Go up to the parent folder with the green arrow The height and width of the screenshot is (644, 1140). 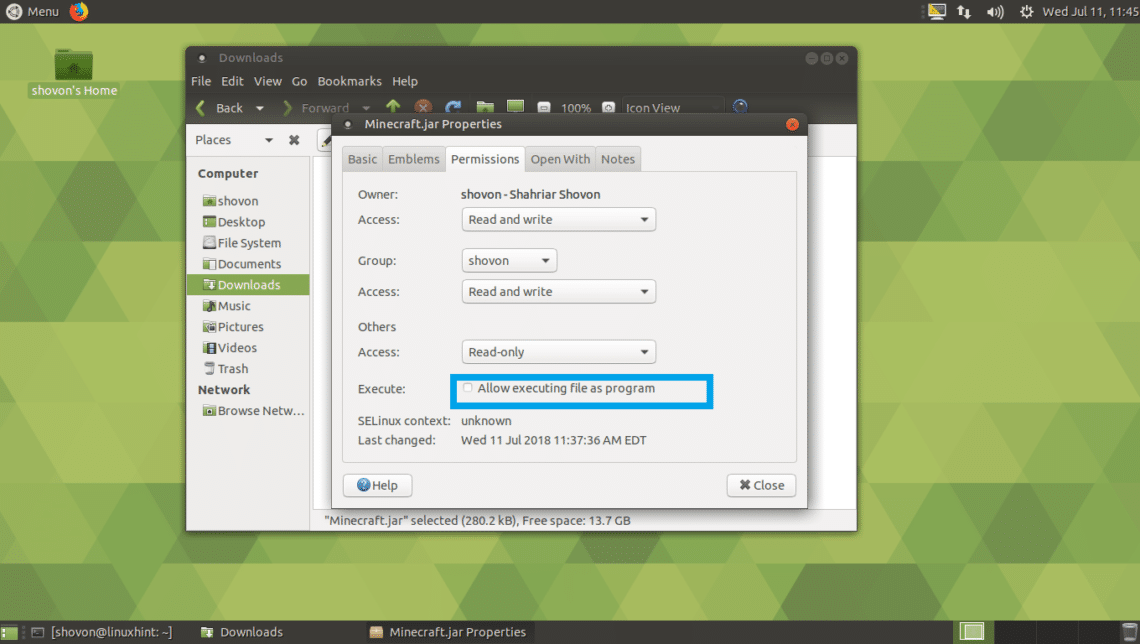pos(393,107)
